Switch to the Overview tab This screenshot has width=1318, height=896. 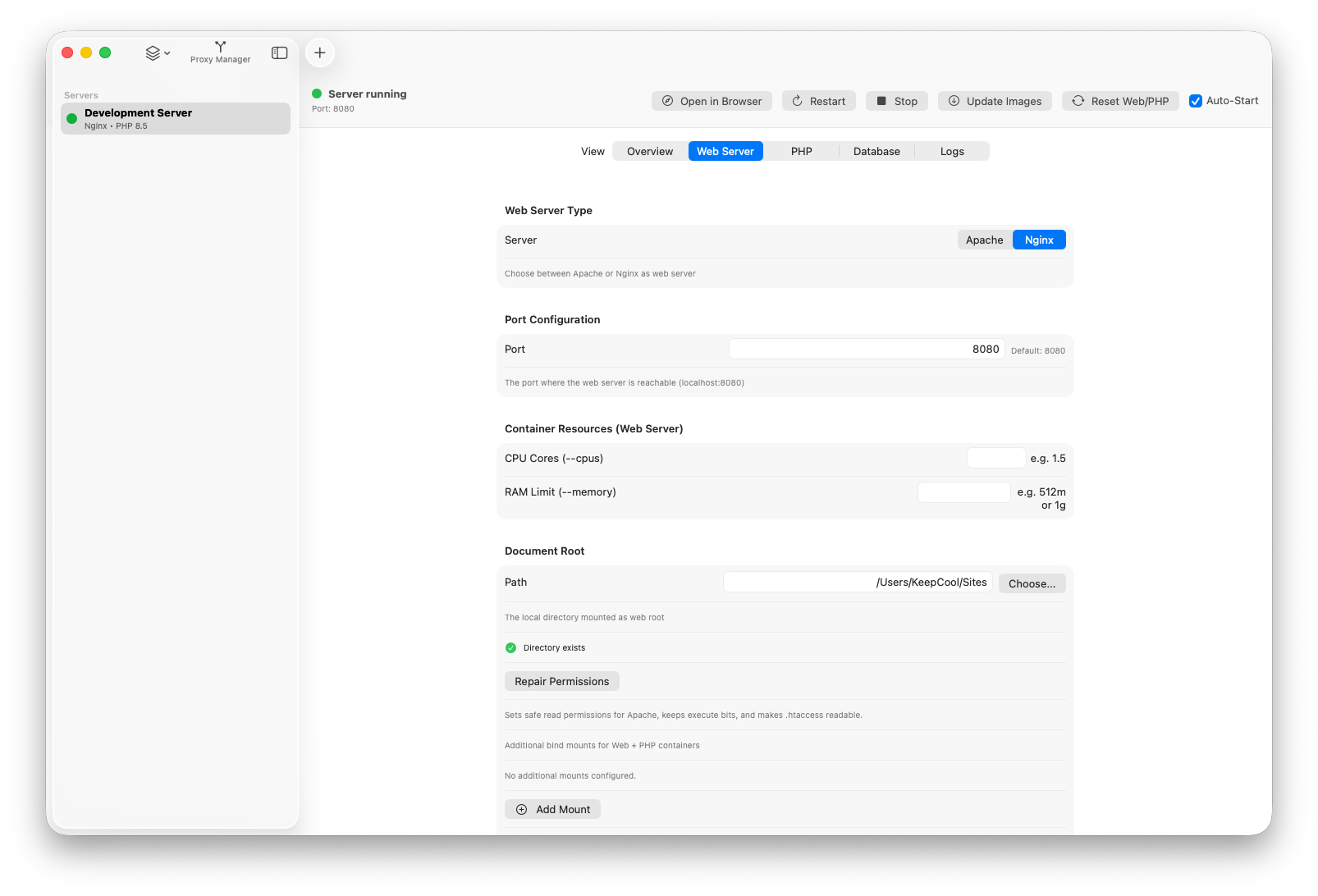coord(649,151)
